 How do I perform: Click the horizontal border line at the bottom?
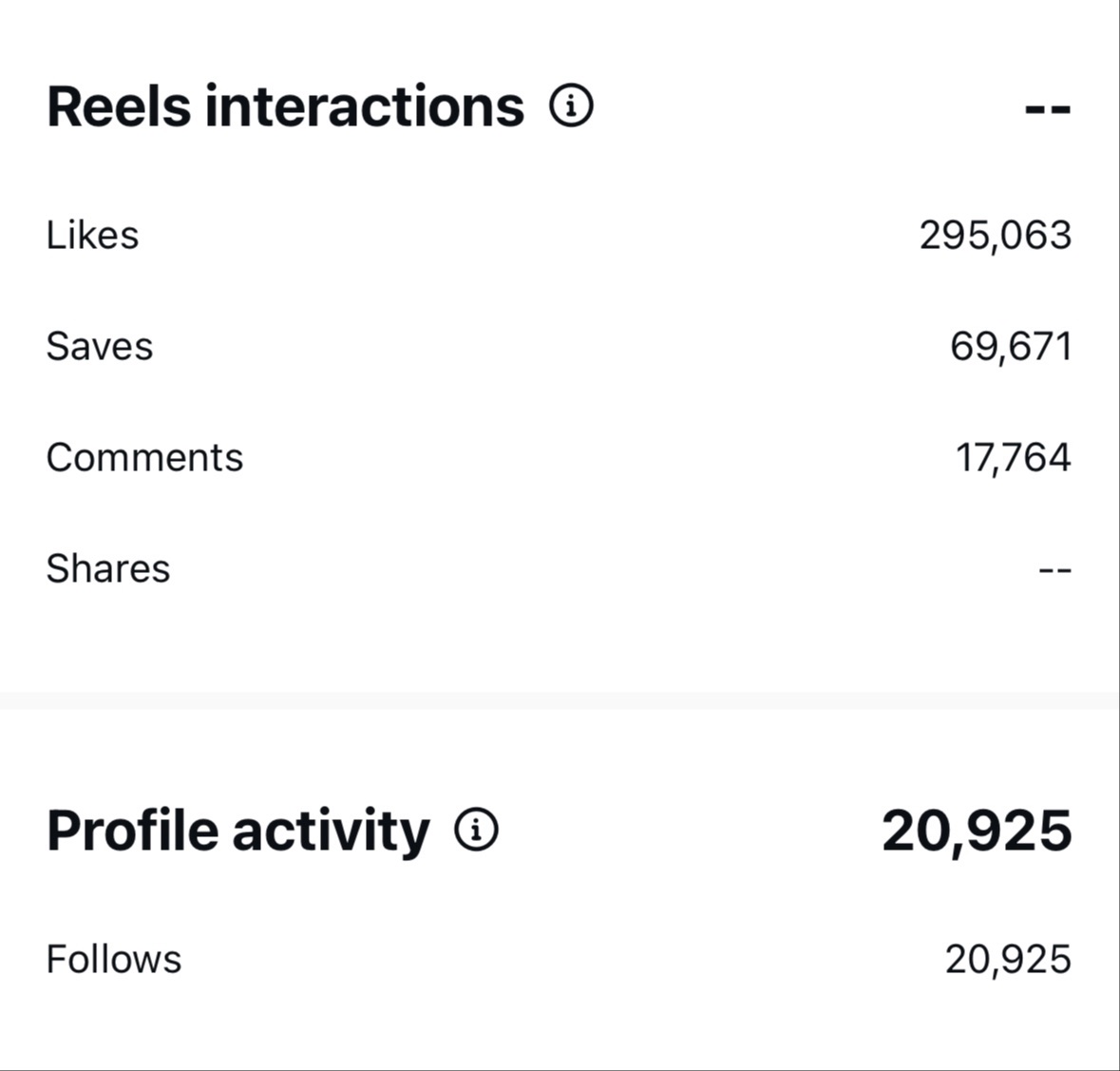[560, 1069]
